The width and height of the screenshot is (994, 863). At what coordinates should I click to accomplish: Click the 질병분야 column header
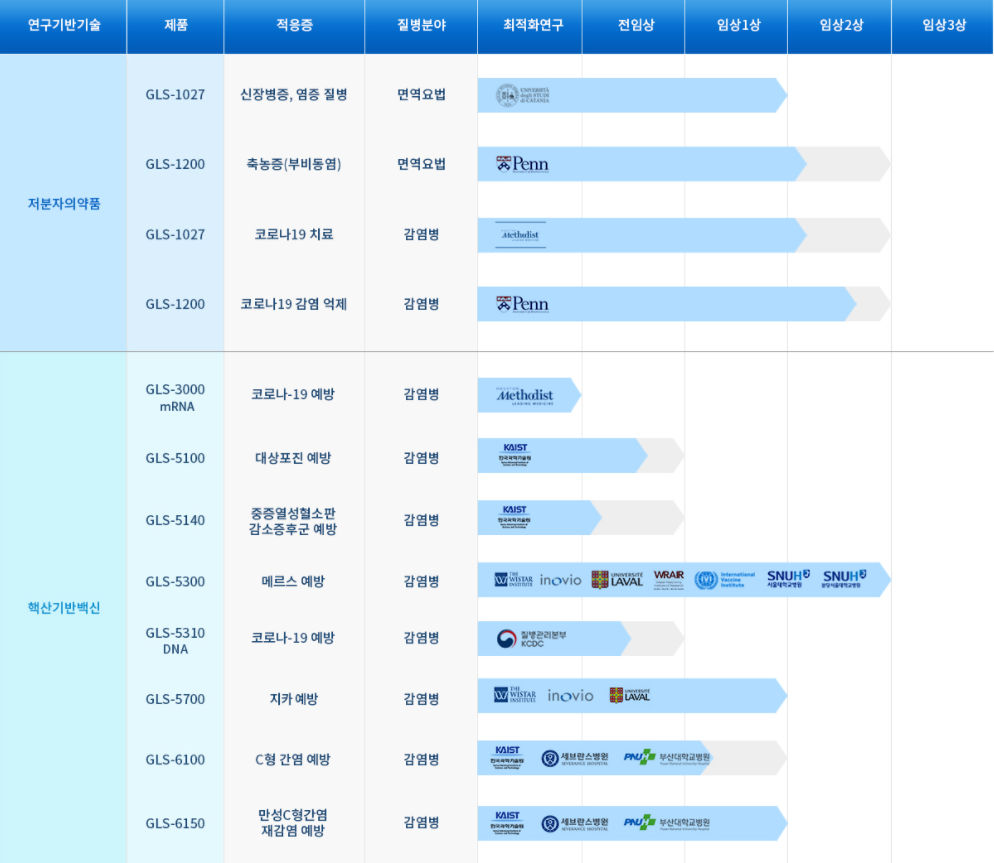tap(421, 25)
